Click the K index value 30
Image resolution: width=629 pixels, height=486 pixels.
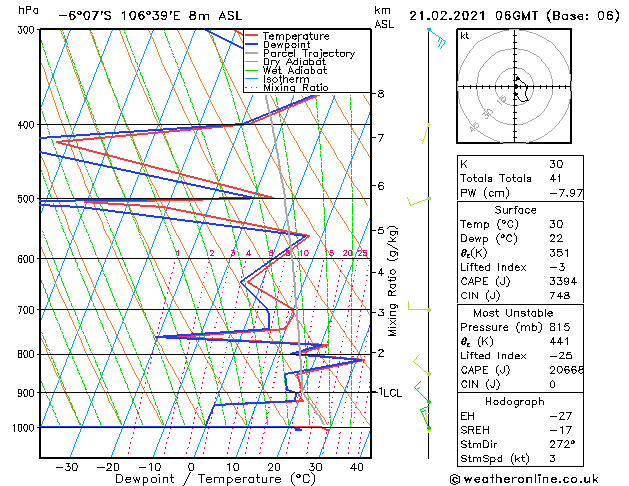(556, 164)
